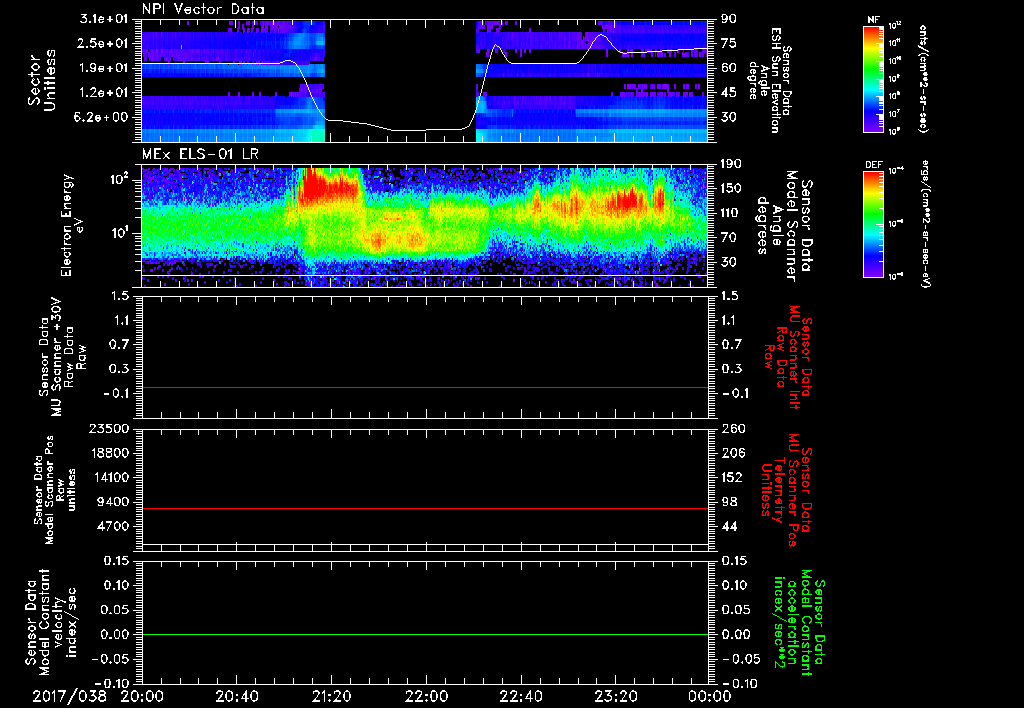Click the 190 scanner angle tick label
Viewport: 1024px width, 708px height.
pyautogui.click(x=732, y=164)
